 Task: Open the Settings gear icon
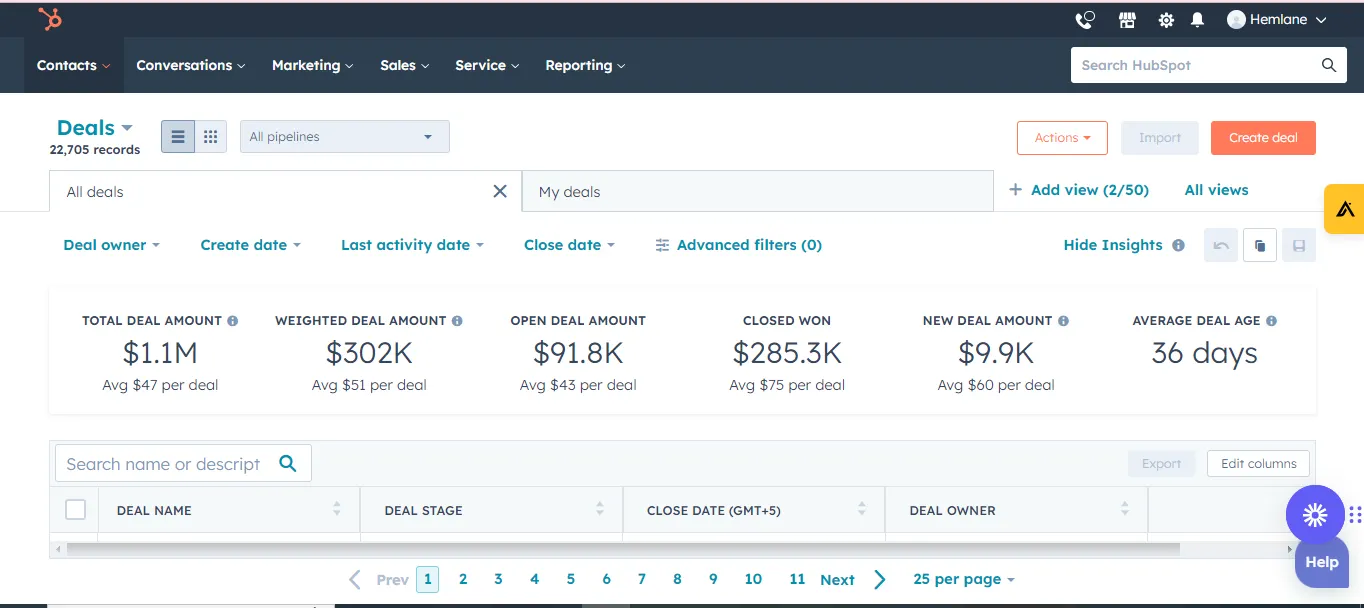coord(1166,20)
